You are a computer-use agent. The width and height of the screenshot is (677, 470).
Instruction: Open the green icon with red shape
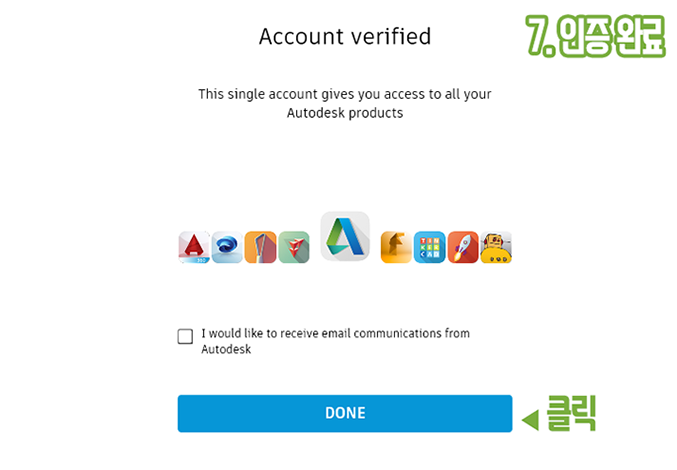point(294,247)
